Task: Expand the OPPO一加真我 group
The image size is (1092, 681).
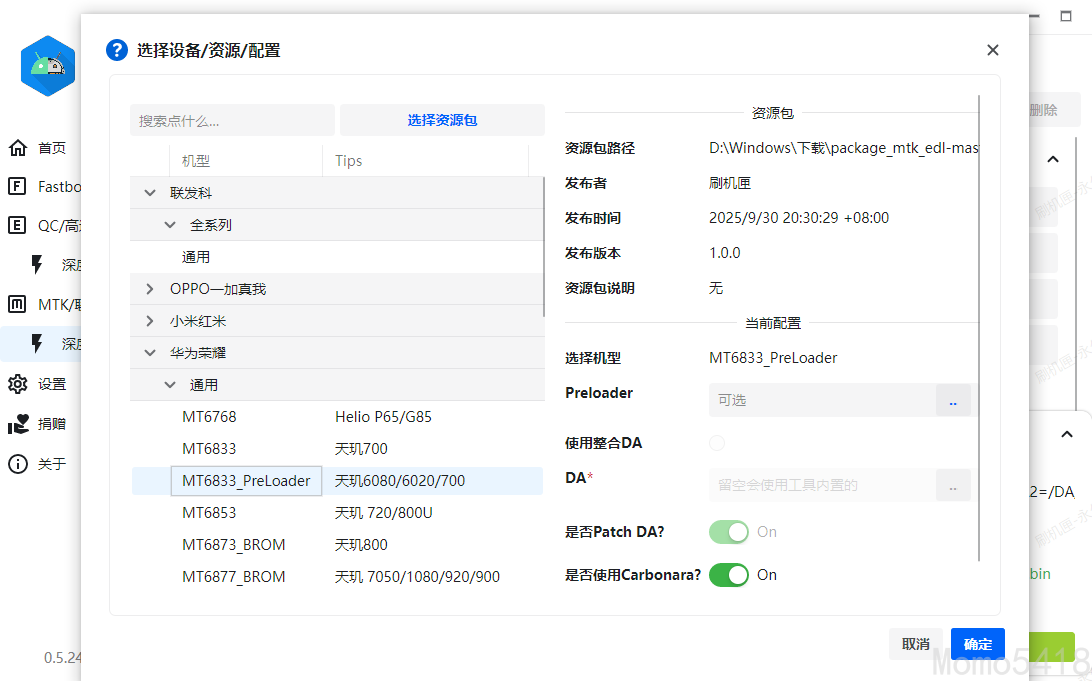Action: (150, 289)
